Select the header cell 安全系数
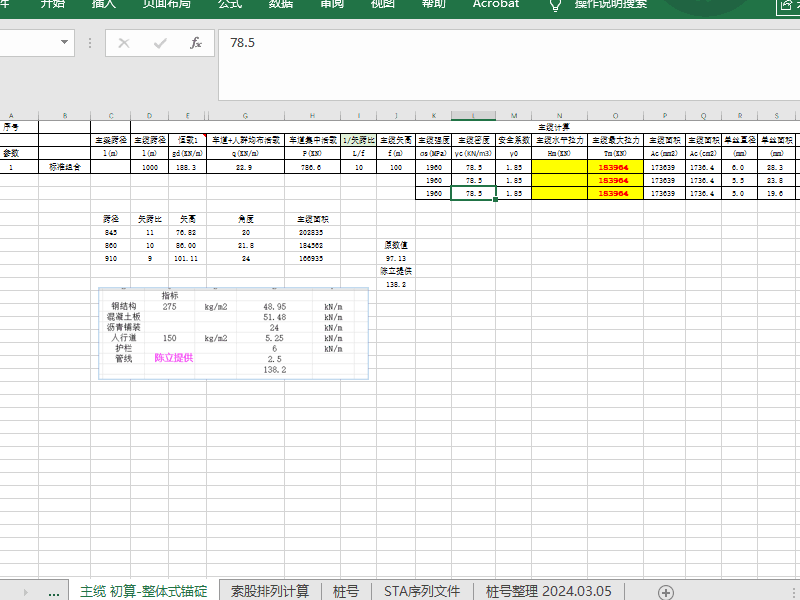Viewport: 800px width, 600px height. [514, 140]
